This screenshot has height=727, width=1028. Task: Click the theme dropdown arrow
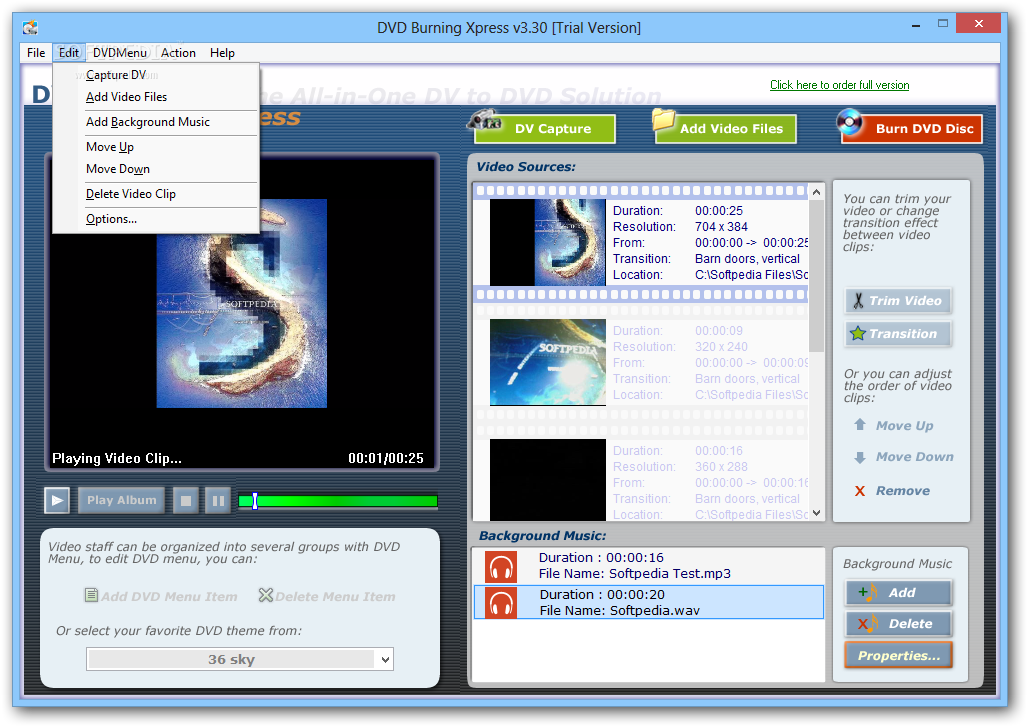[386, 659]
